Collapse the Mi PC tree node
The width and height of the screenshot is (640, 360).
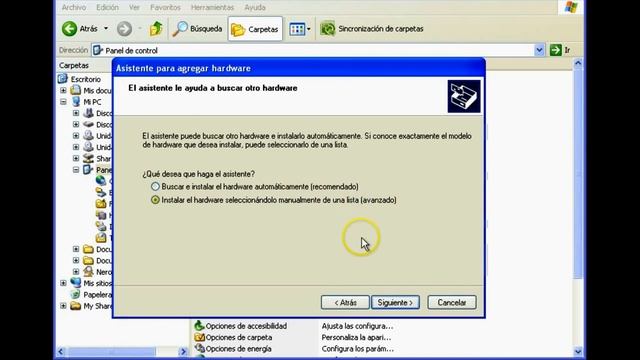tap(63, 102)
